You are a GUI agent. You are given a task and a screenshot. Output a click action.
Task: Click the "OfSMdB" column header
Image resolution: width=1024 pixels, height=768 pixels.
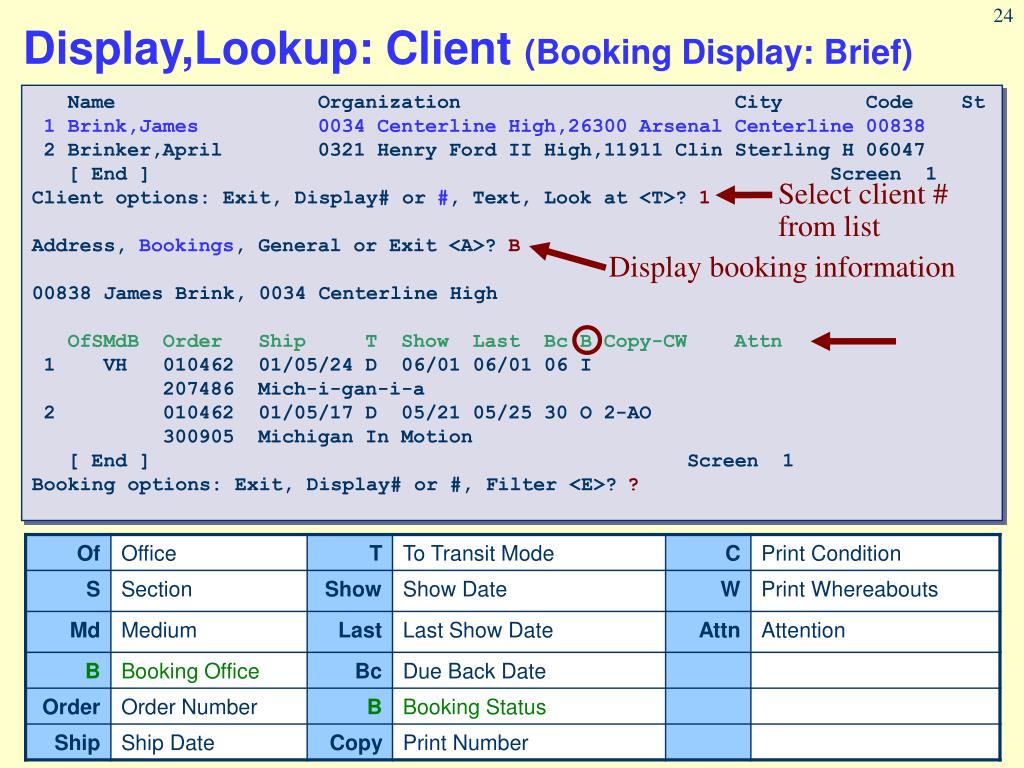(x=103, y=341)
